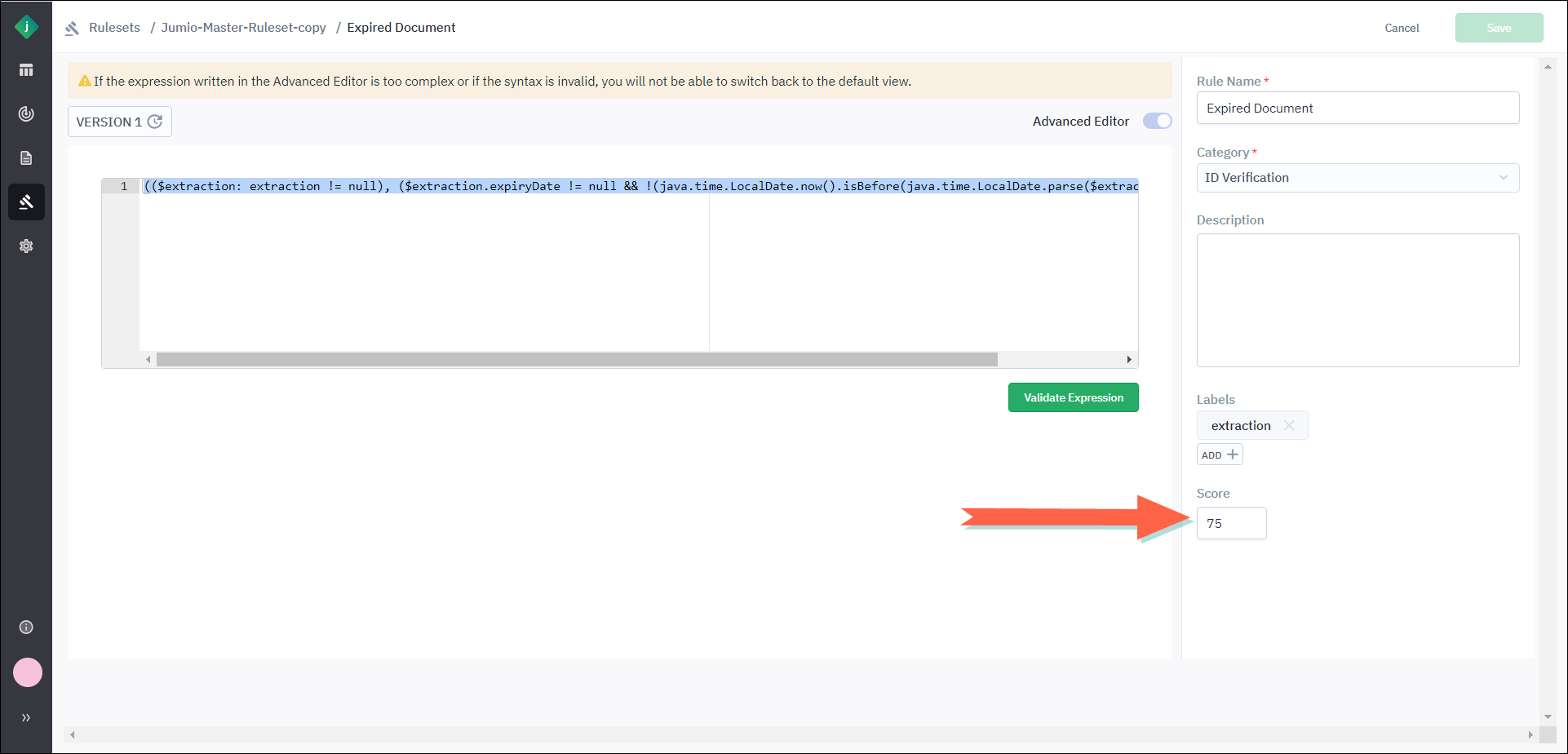Open the Category ID Verification dropdown
This screenshot has width=1568, height=754.
1358,178
